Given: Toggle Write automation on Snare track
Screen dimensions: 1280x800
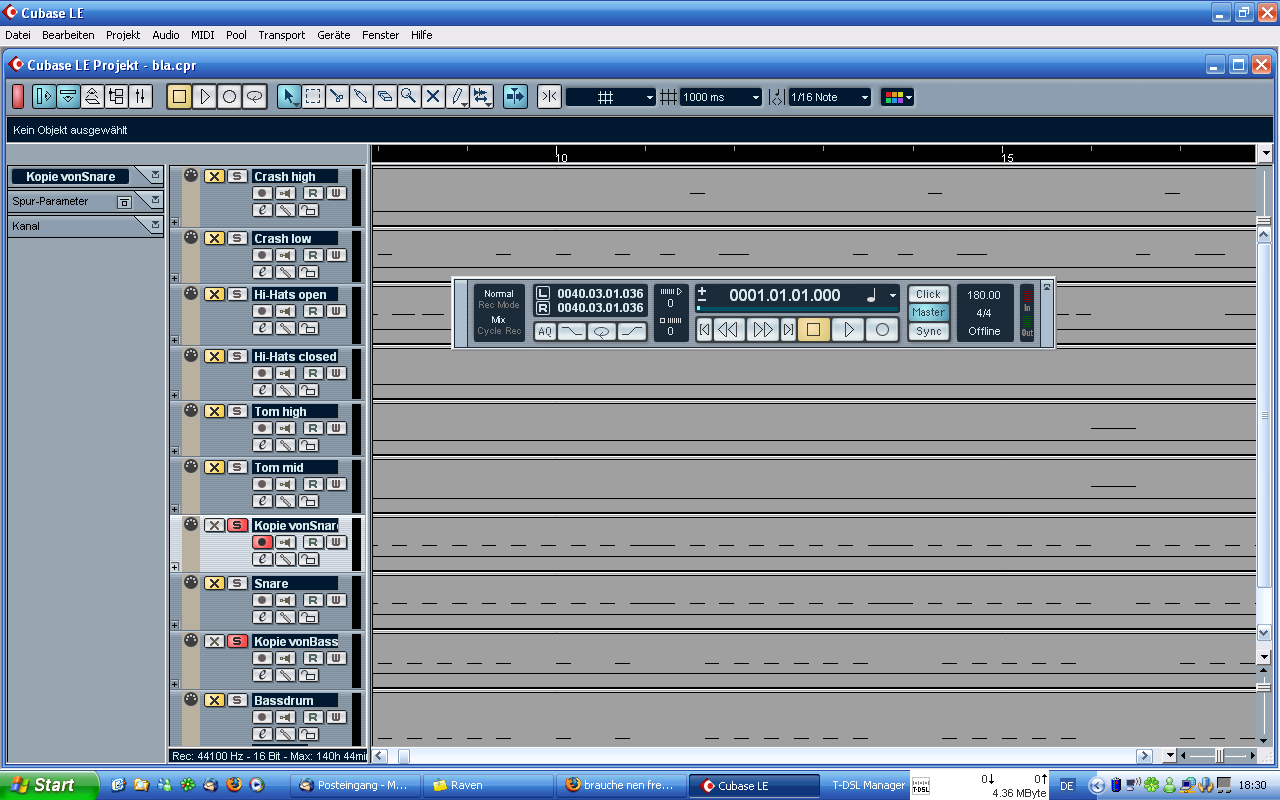Looking at the screenshot, I should point(336,600).
